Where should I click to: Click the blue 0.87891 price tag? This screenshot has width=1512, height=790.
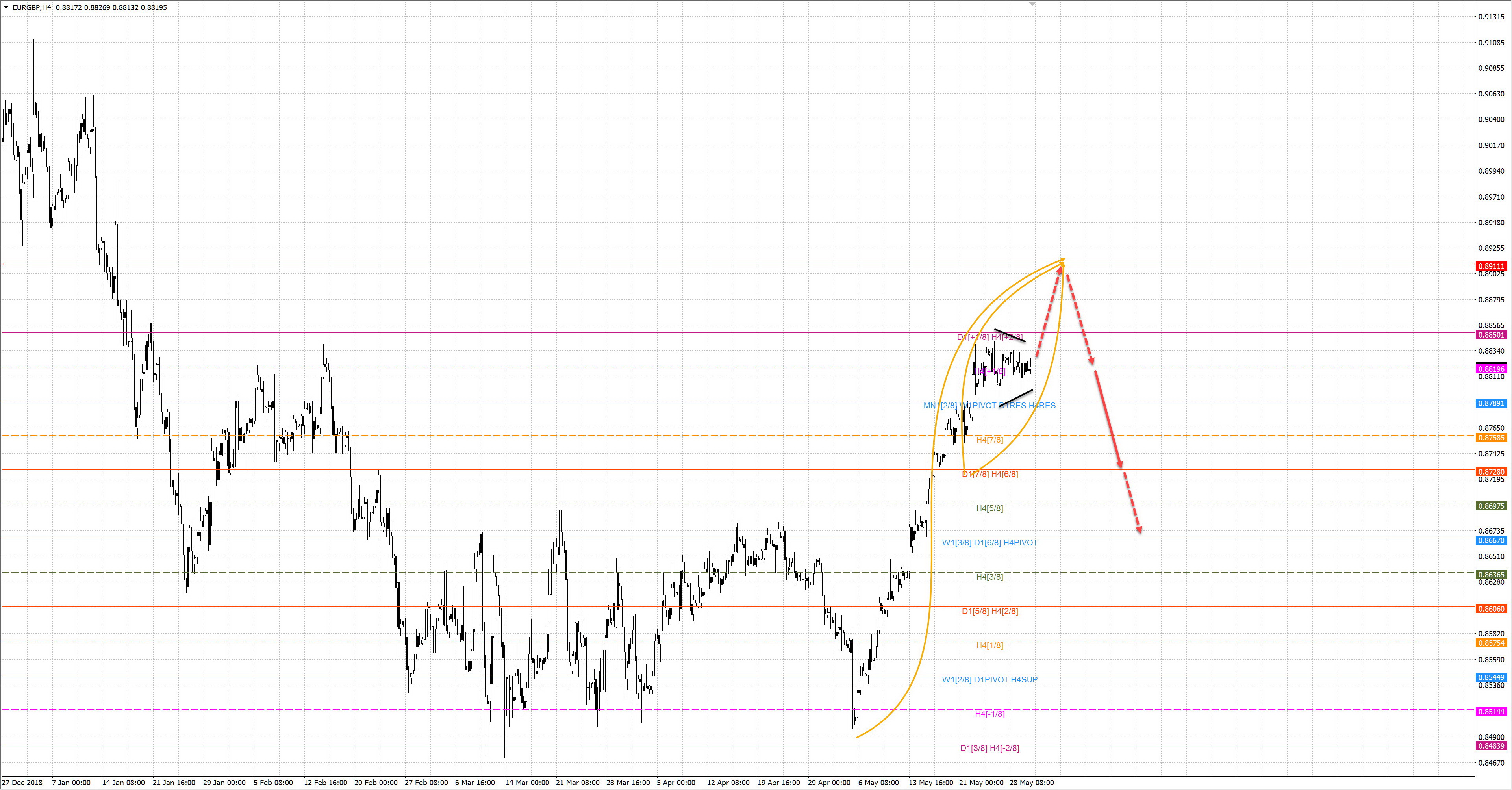[1491, 403]
